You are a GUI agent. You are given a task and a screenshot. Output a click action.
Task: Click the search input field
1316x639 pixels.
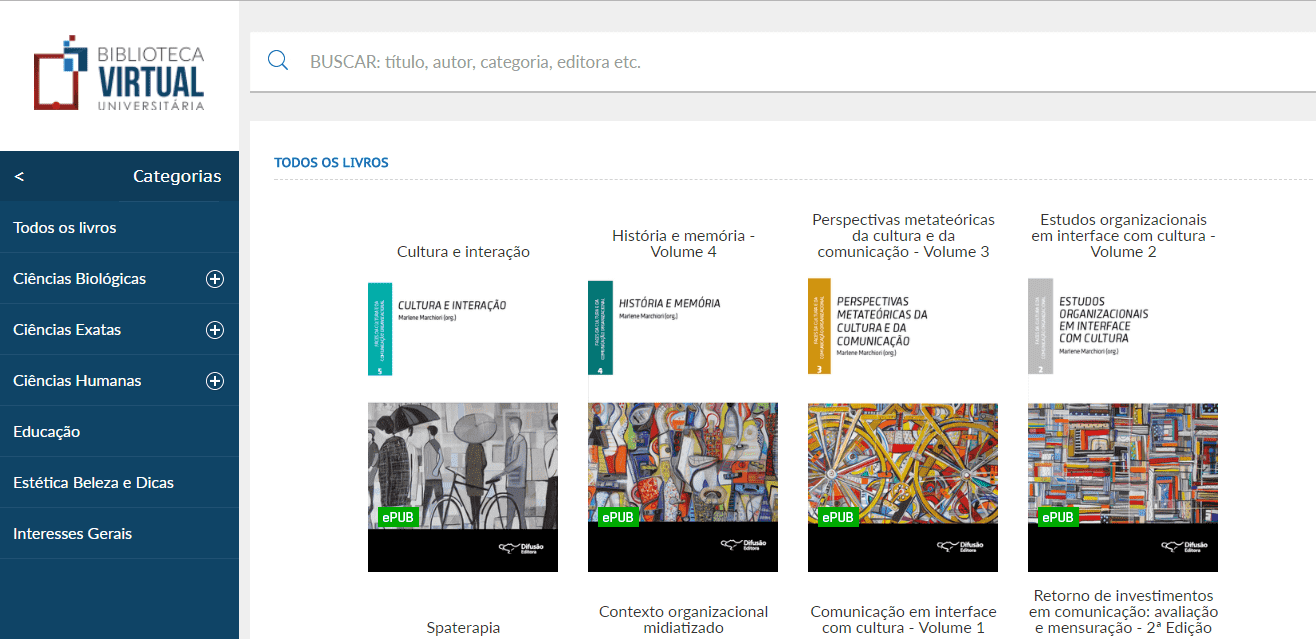click(x=700, y=62)
